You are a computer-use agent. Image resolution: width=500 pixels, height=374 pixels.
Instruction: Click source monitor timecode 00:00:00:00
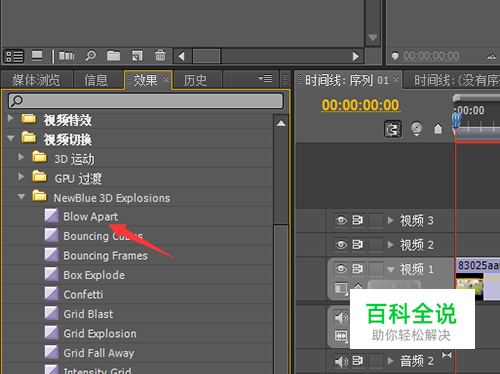tap(431, 56)
